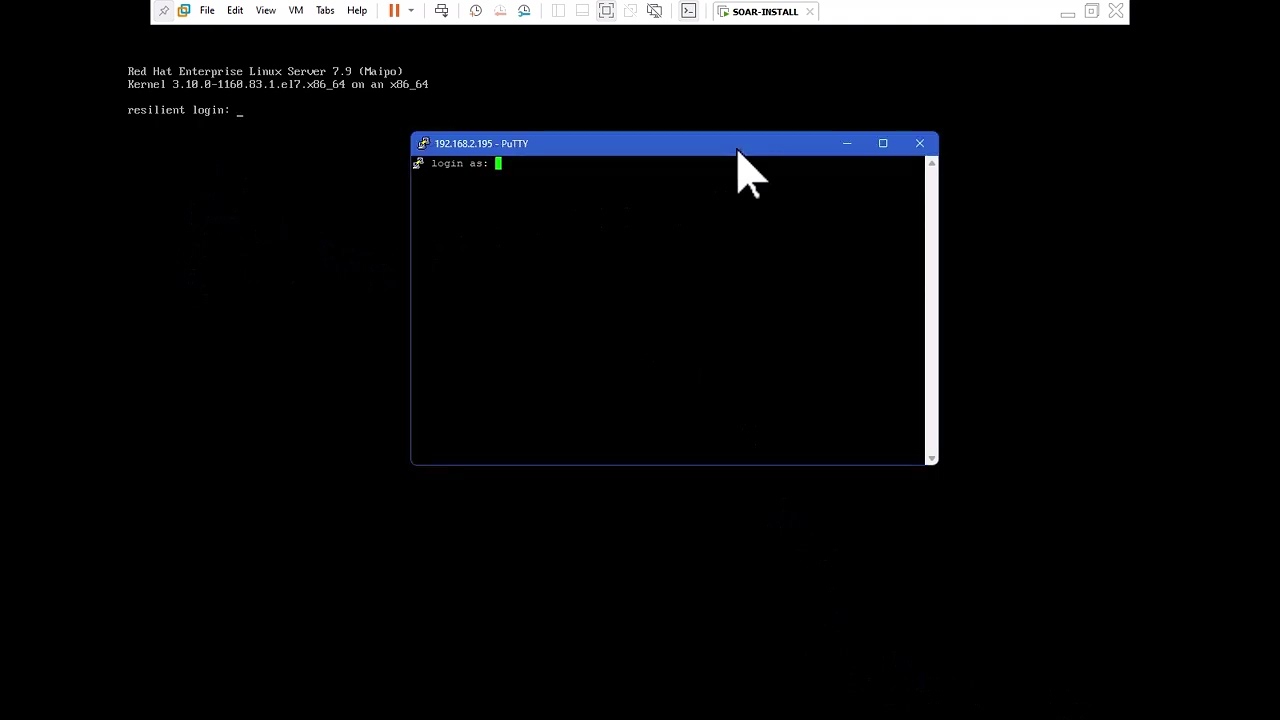Click the 'login as:' prompt in PuTTY
Image resolution: width=1280 pixels, height=720 pixels.
click(x=460, y=163)
